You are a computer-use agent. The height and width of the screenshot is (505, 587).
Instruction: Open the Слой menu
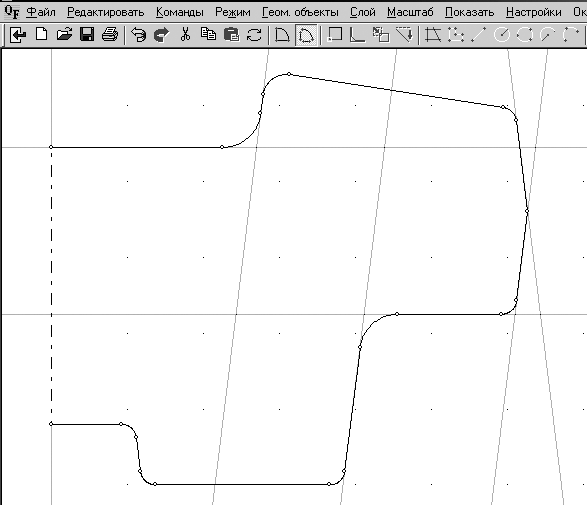[363, 12]
